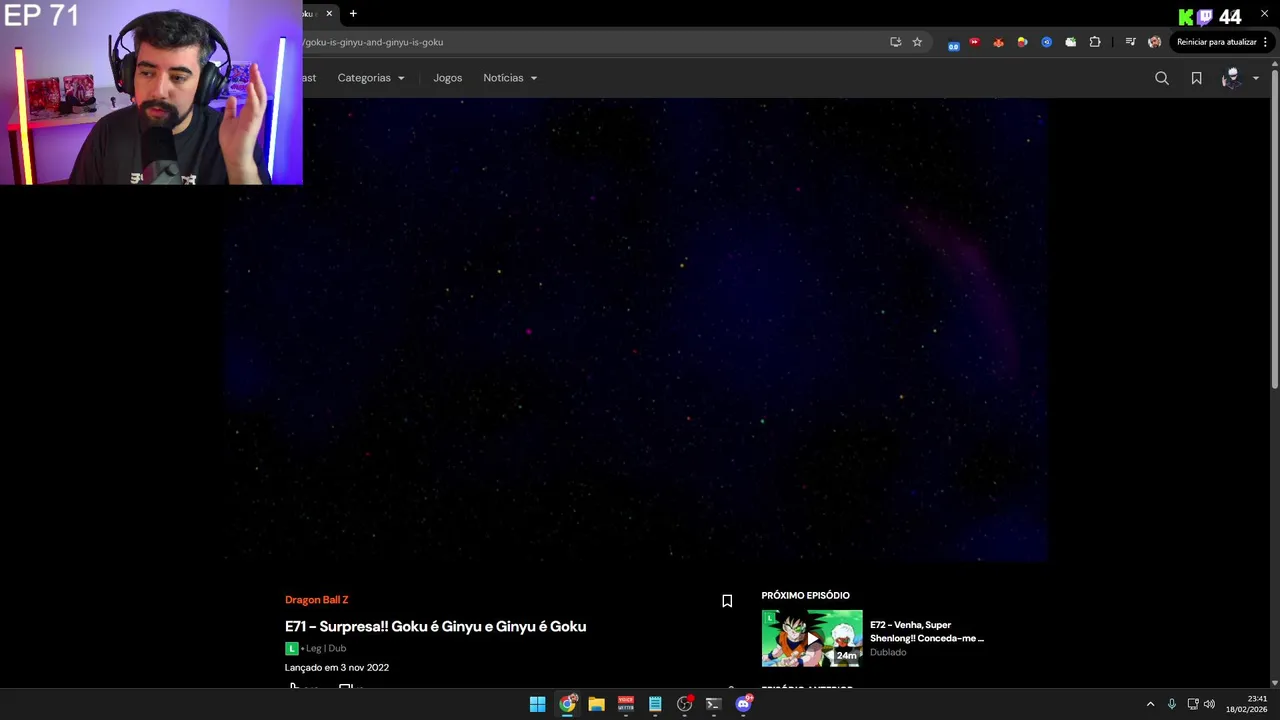Open the media controls playlist icon
1280x720 pixels.
pos(1130,42)
